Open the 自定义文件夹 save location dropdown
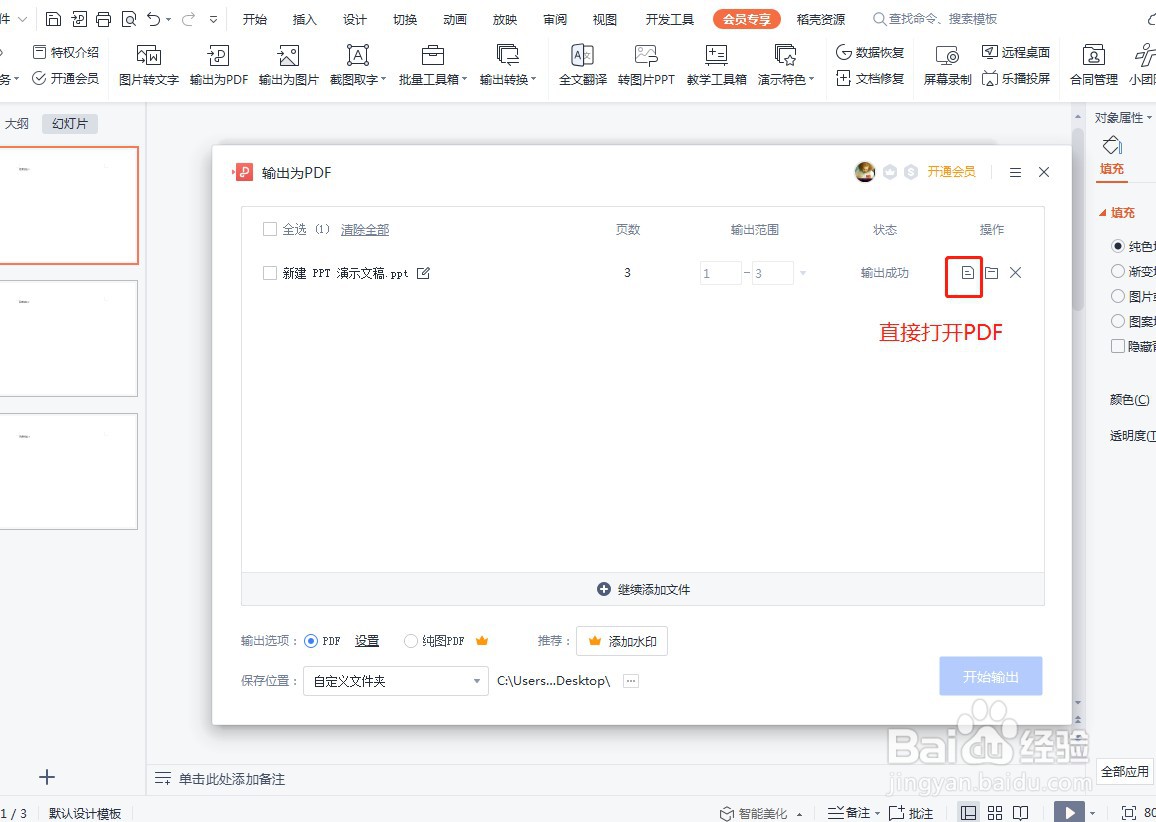 (395, 680)
